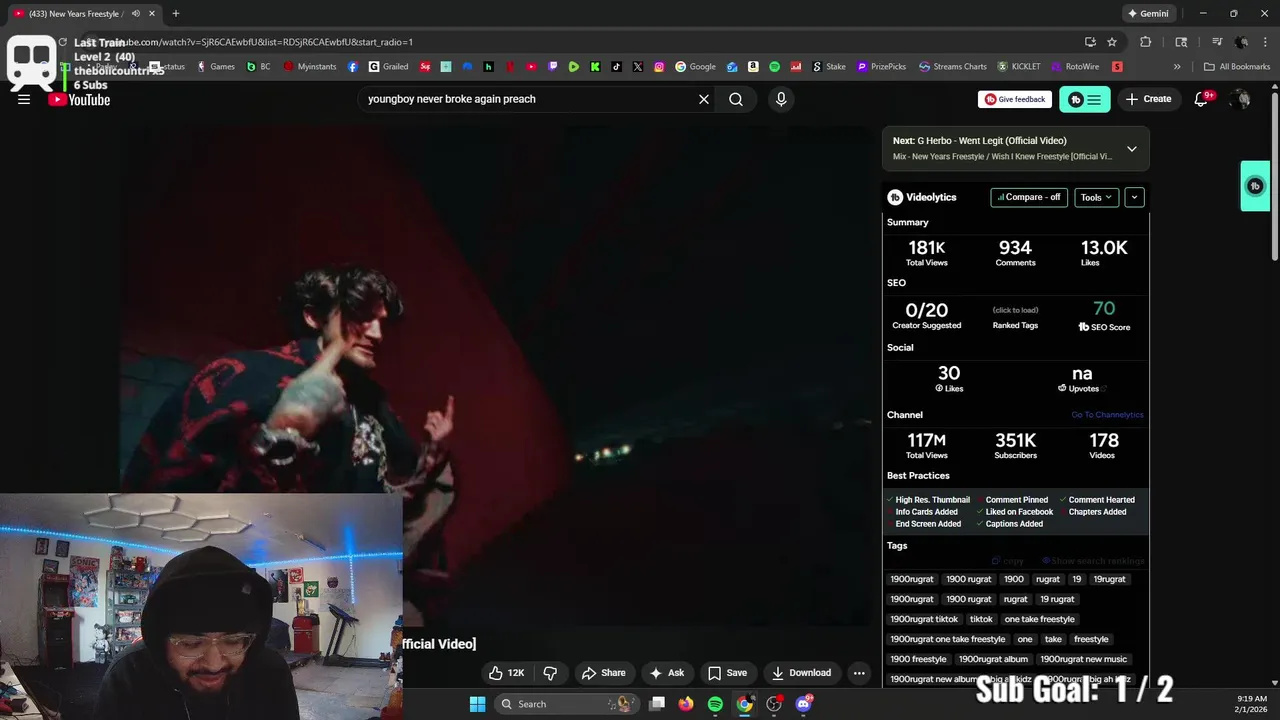Click the '1900rugrat new music' tag
The width and height of the screenshot is (1280, 720).
[1083, 659]
